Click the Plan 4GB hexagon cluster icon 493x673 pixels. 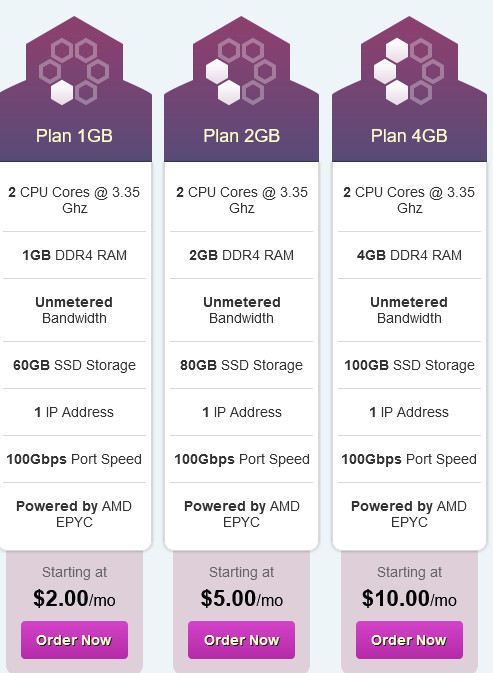408,71
